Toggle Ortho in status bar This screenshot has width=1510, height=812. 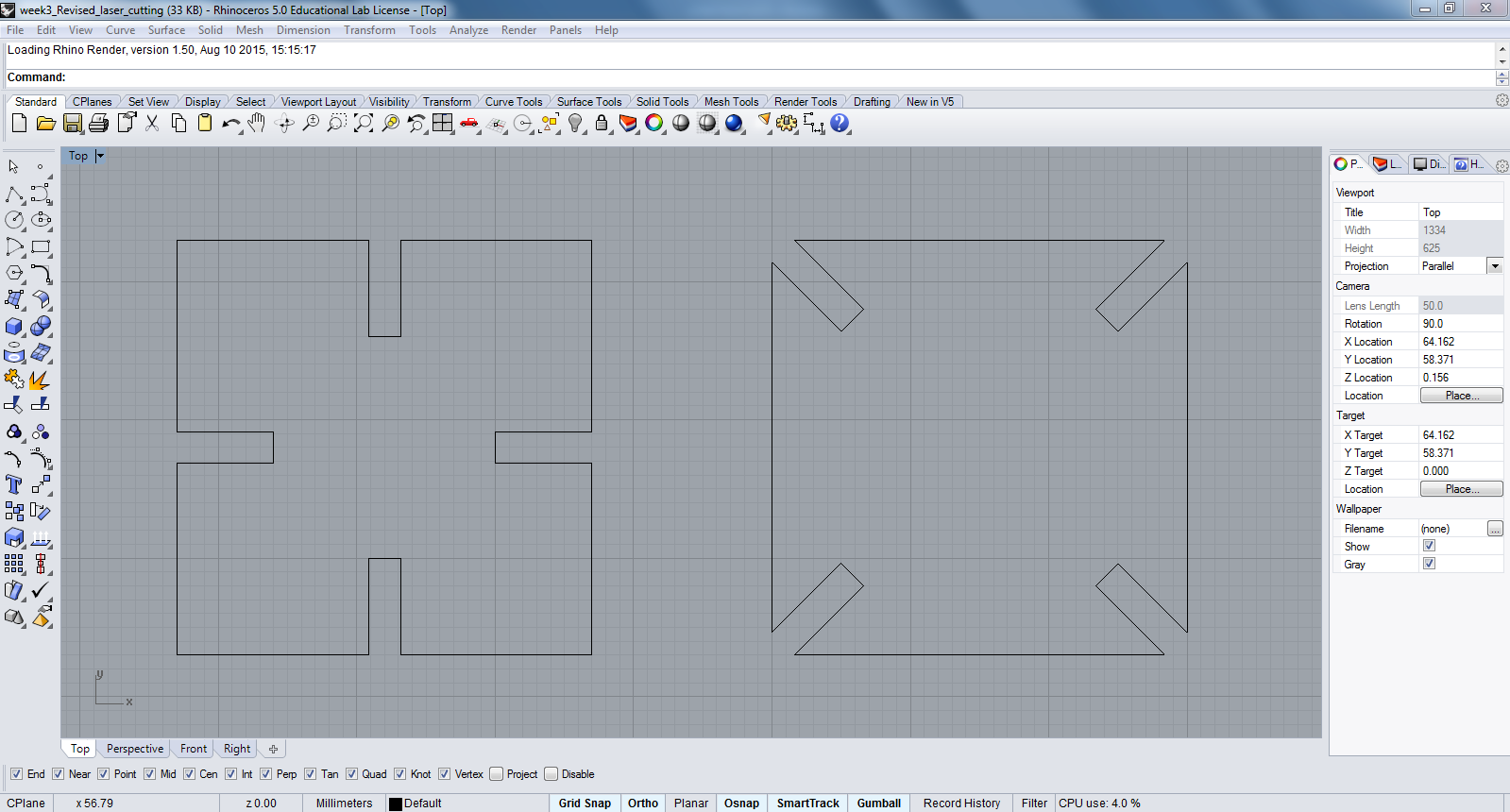(643, 804)
